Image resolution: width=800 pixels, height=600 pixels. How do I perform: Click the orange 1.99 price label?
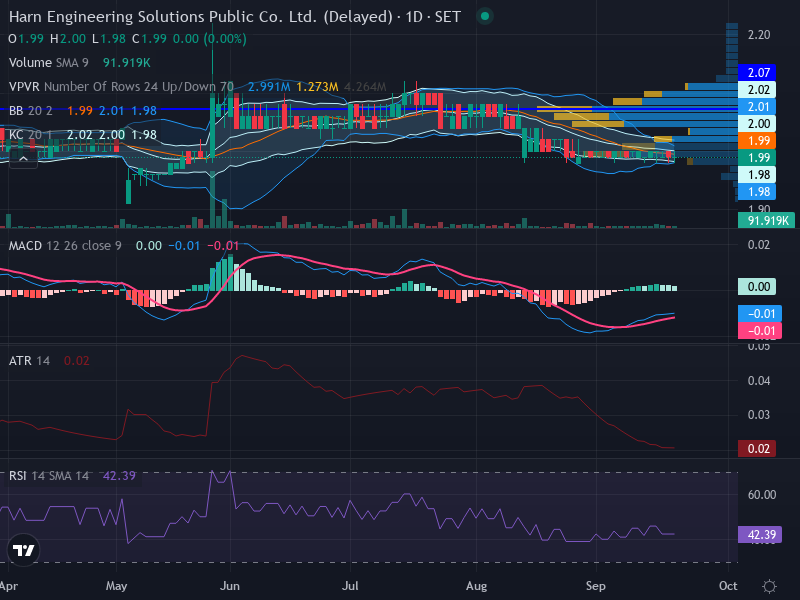757,141
